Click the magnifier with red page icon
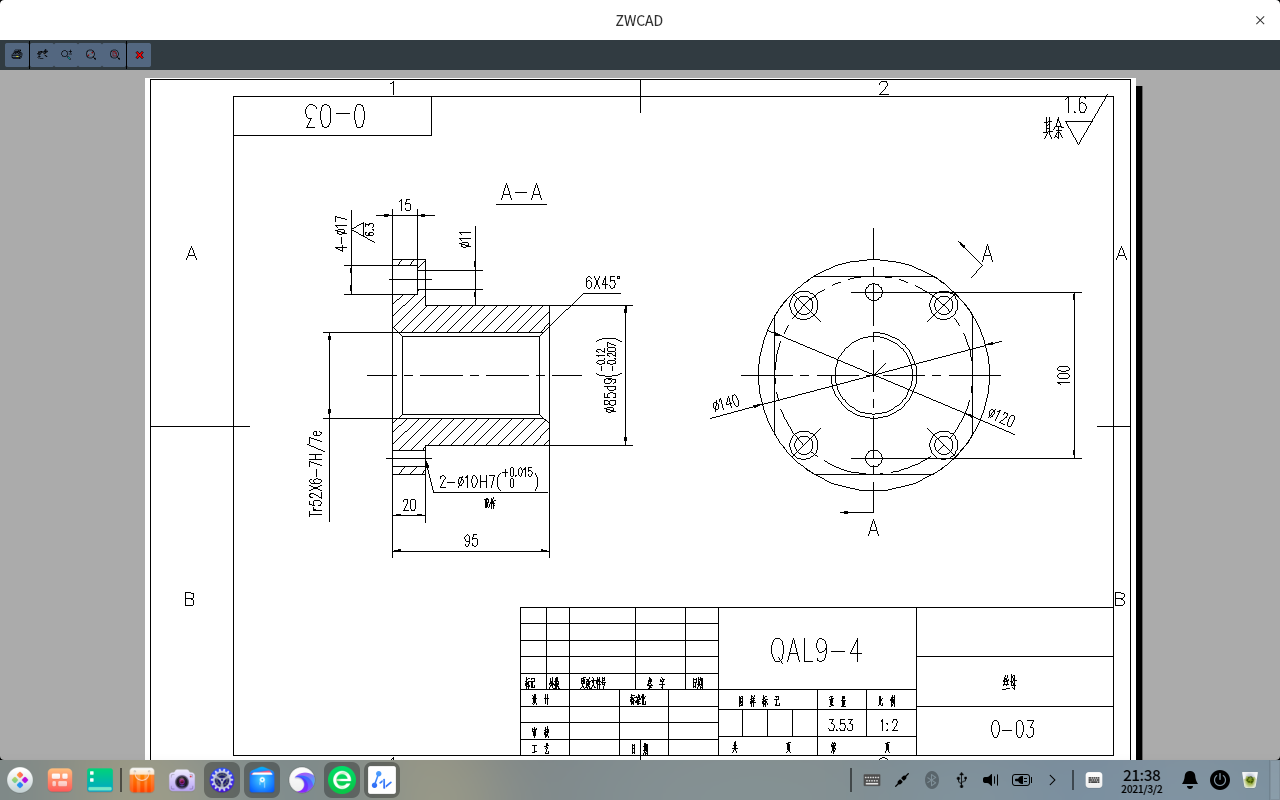 pyautogui.click(x=115, y=55)
